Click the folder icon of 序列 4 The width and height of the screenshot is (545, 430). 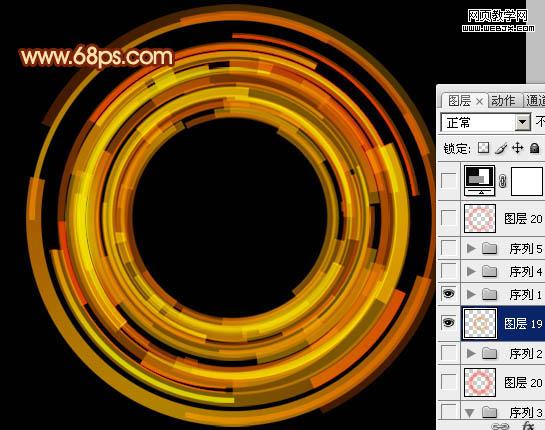tap(490, 271)
